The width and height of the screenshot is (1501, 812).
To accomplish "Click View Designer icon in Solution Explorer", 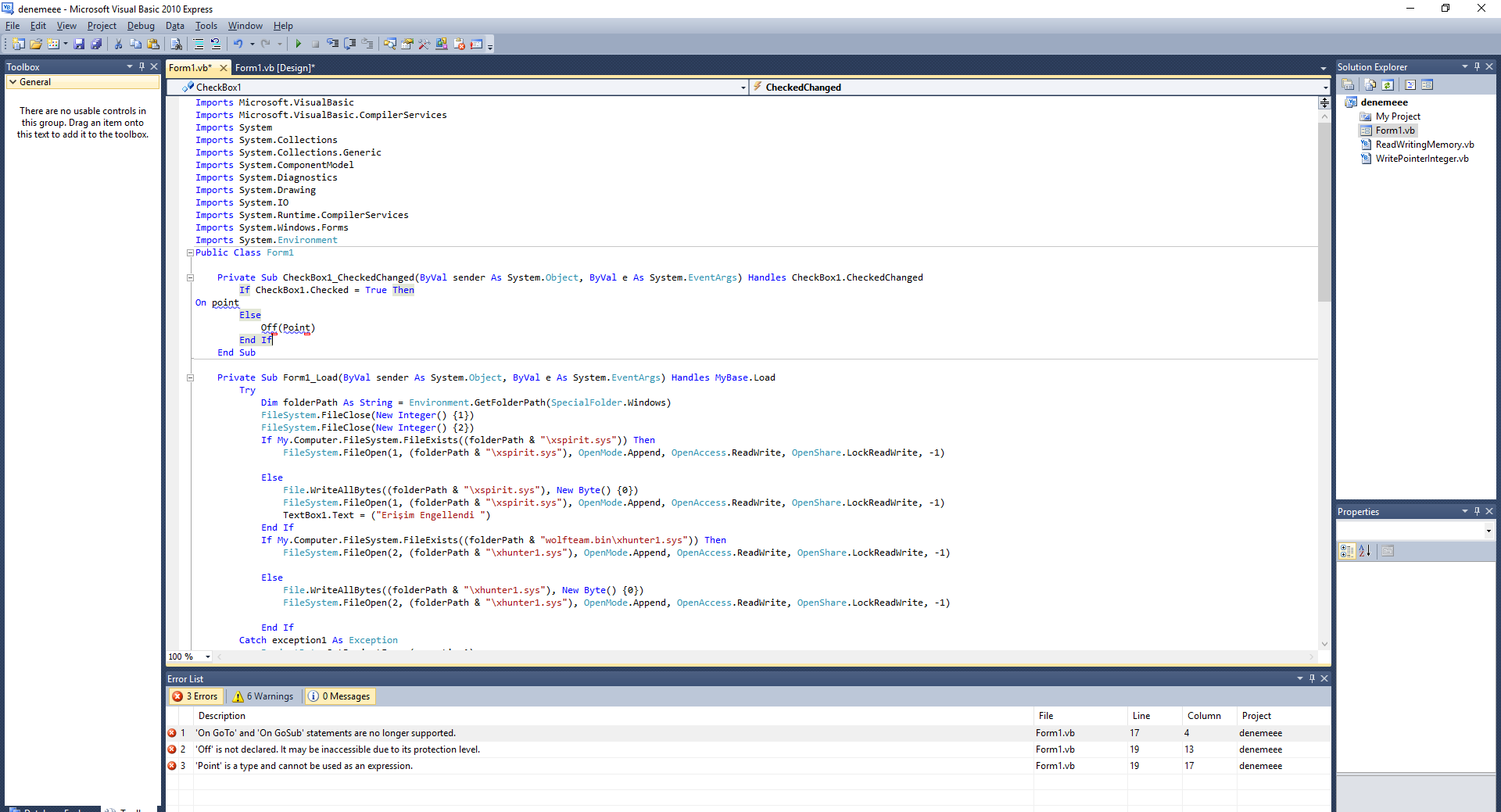I will 1428,85.
